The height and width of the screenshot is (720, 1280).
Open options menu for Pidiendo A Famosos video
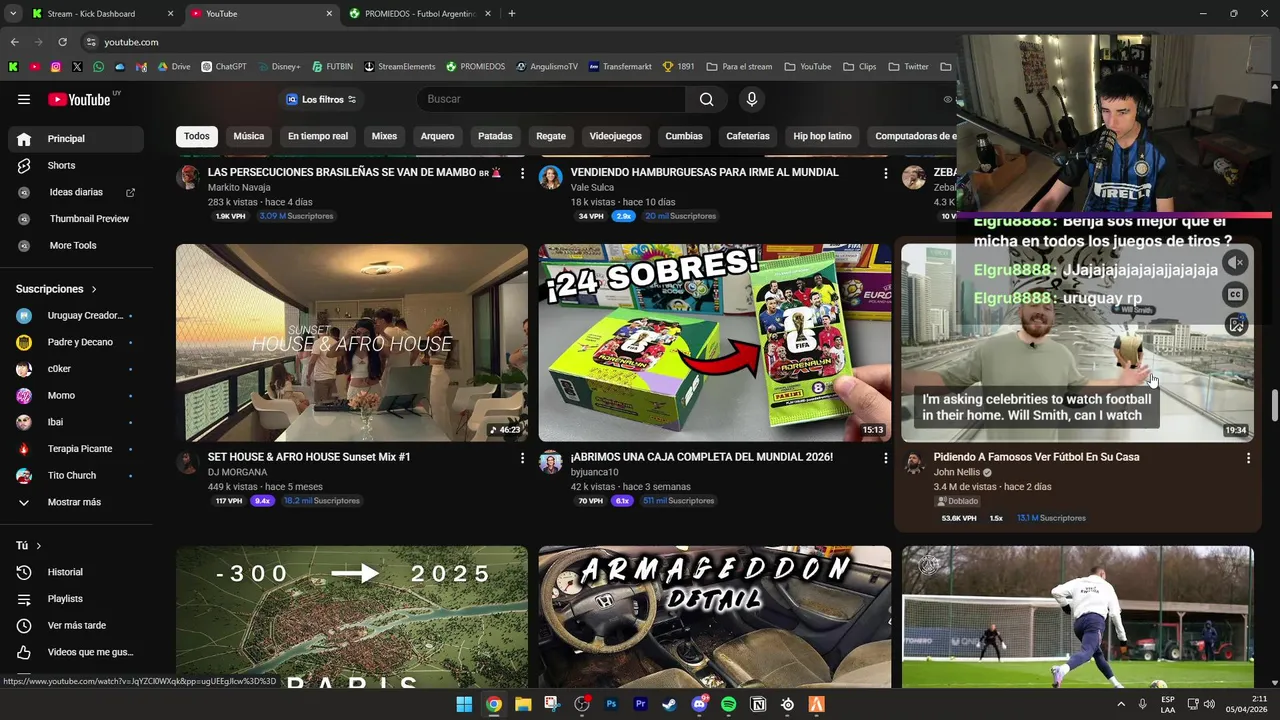[x=1248, y=458]
